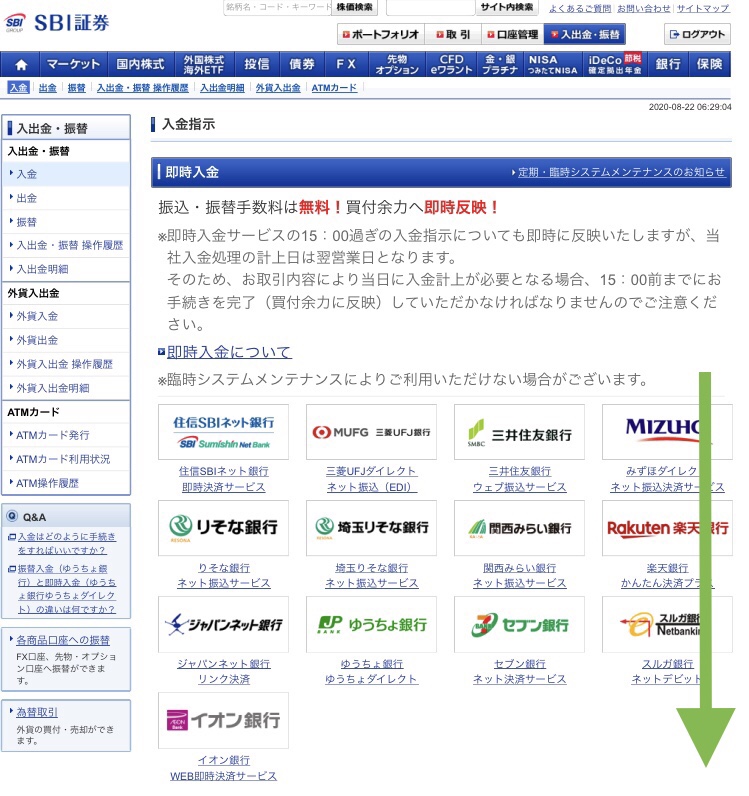Focus the 銘柄名・コード search field
749x796 pixels.
[277, 7]
